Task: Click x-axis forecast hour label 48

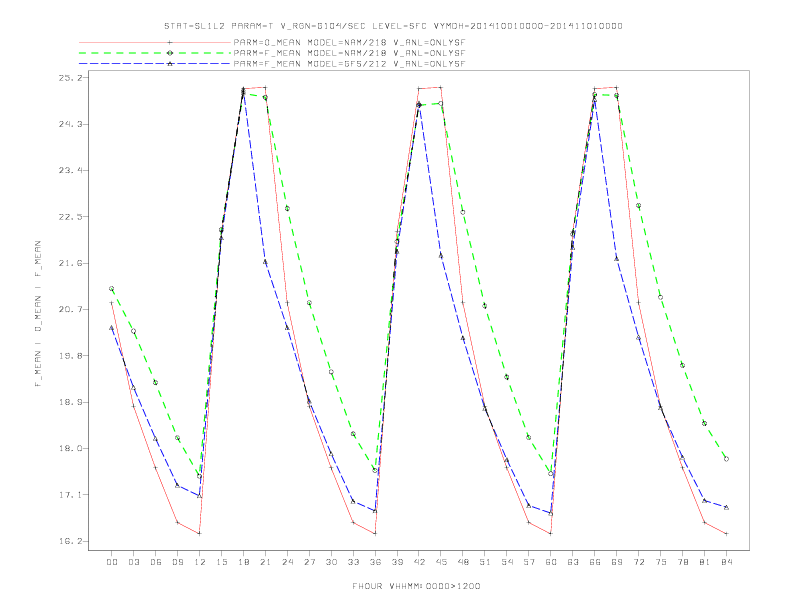Action: pos(463,562)
